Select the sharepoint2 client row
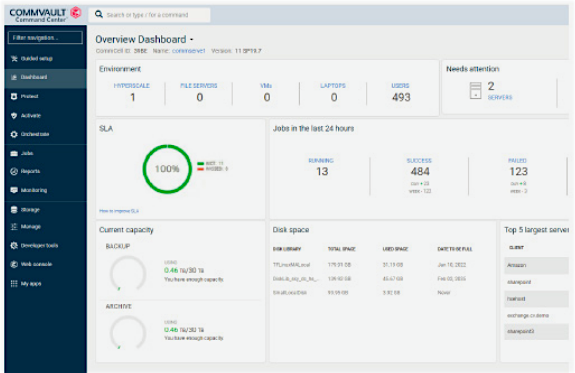Viewport: 575px width, 373px height. [x=536, y=332]
